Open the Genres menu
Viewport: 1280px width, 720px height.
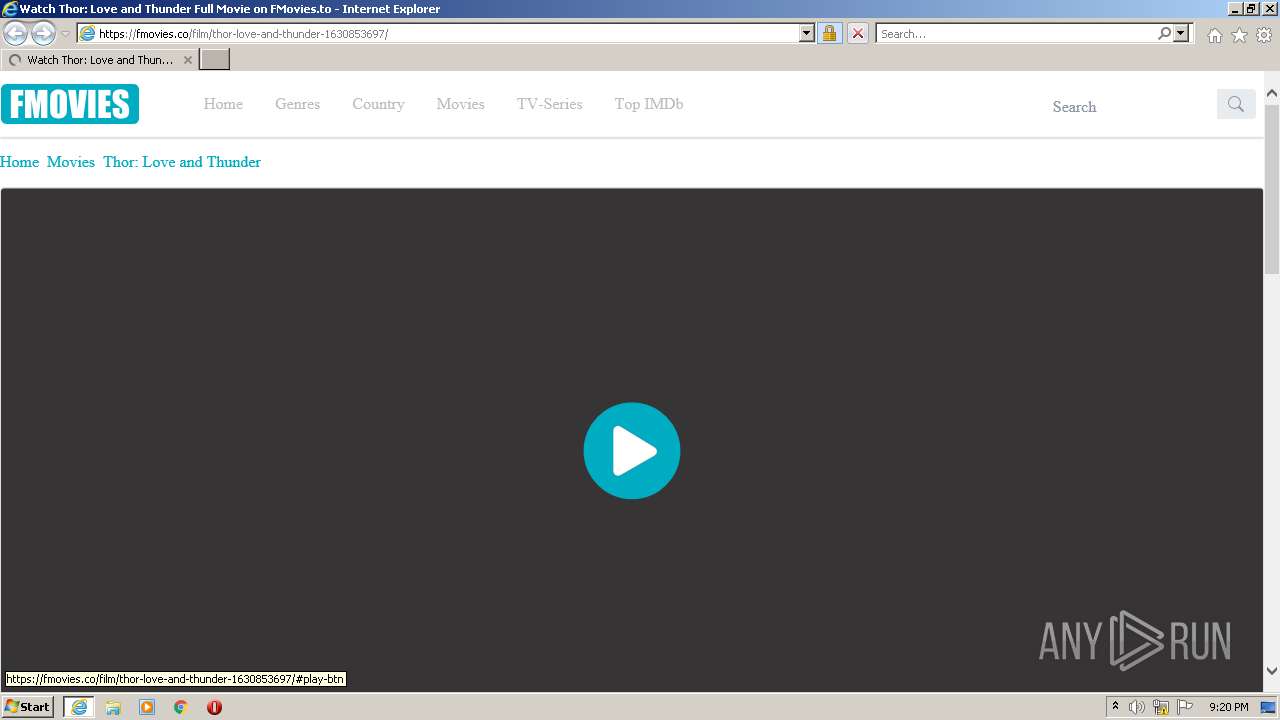click(298, 104)
